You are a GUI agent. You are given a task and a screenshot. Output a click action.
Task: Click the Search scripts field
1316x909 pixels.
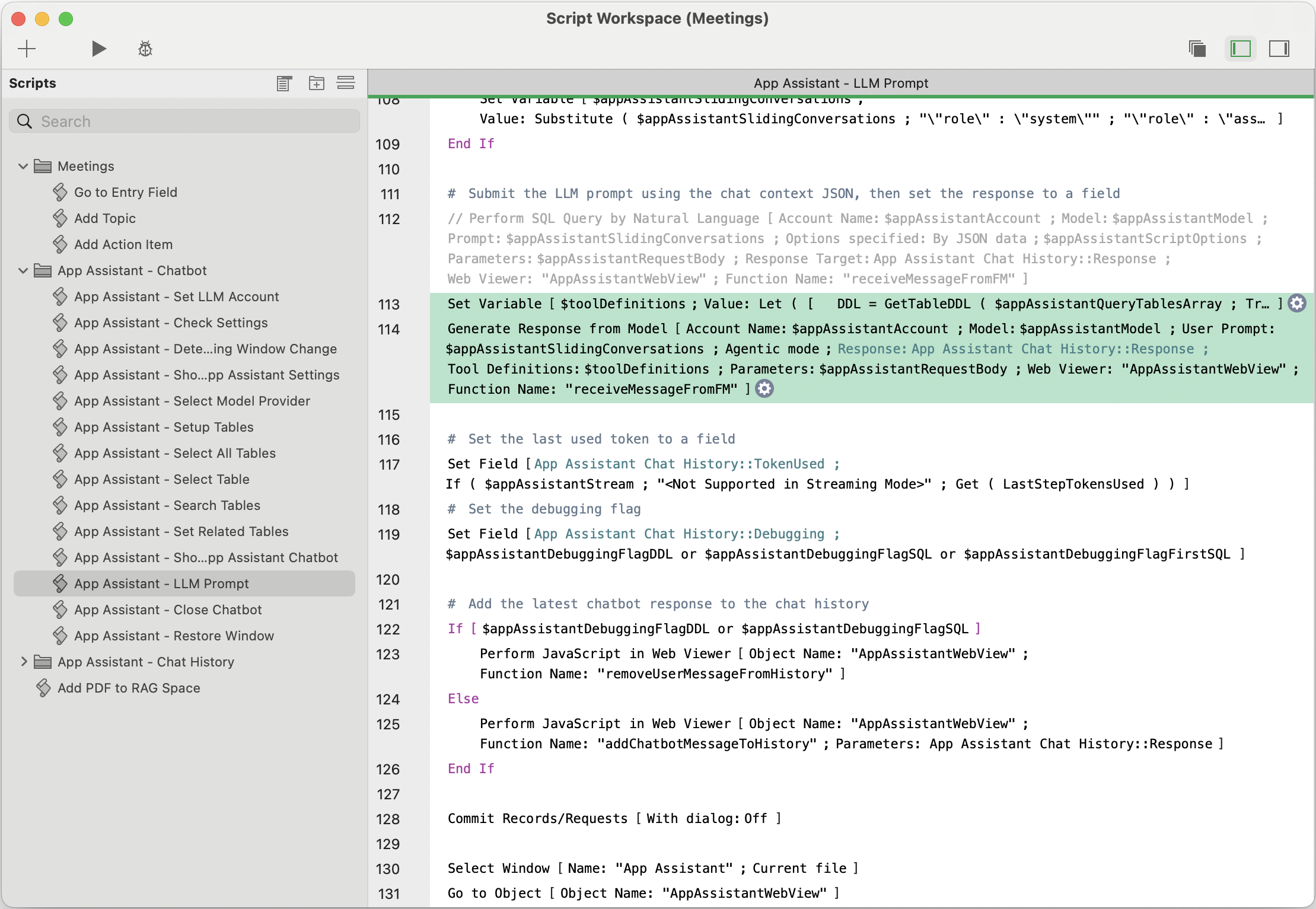click(x=184, y=122)
